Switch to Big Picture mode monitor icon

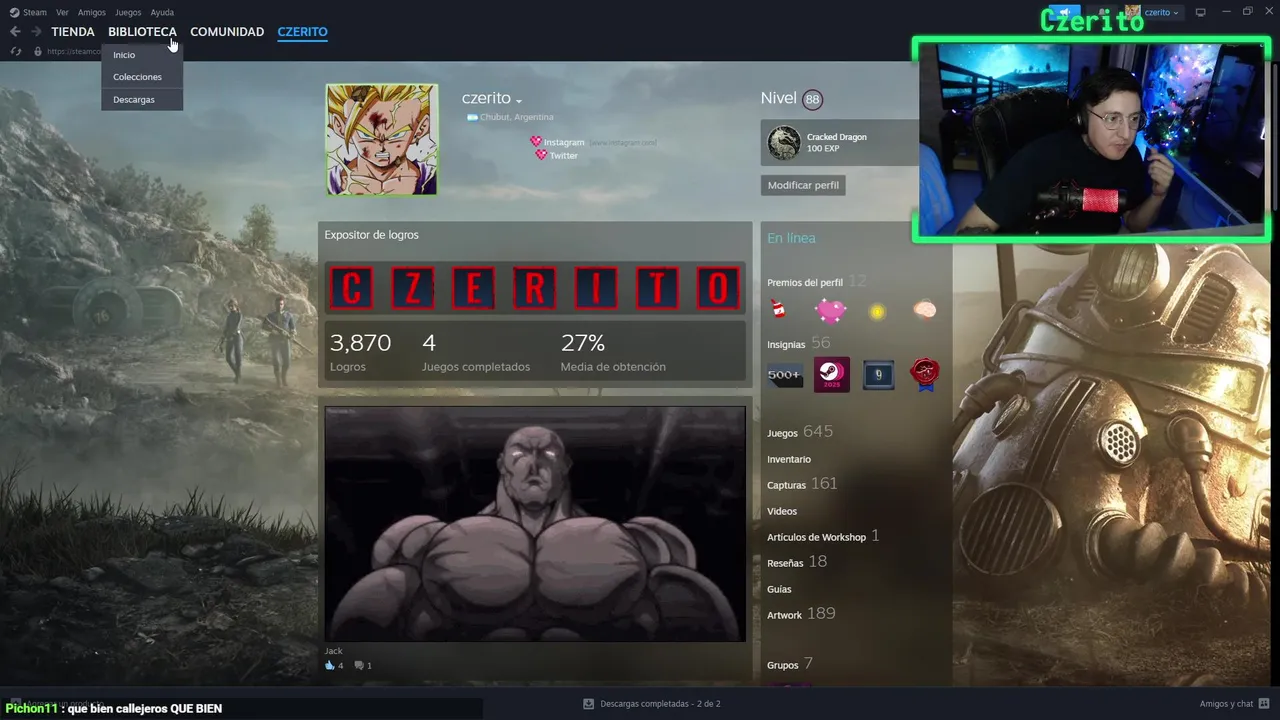[x=1201, y=12]
